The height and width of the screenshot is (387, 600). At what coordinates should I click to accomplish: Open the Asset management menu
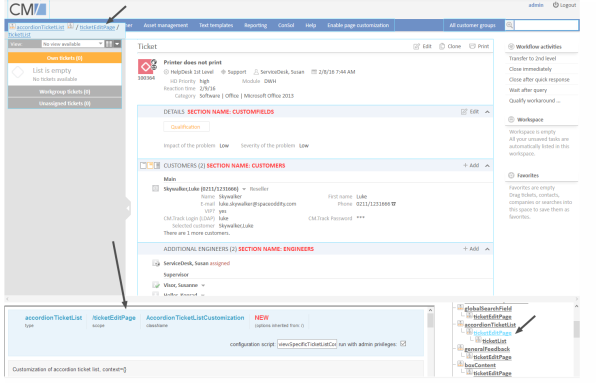(x=165, y=25)
